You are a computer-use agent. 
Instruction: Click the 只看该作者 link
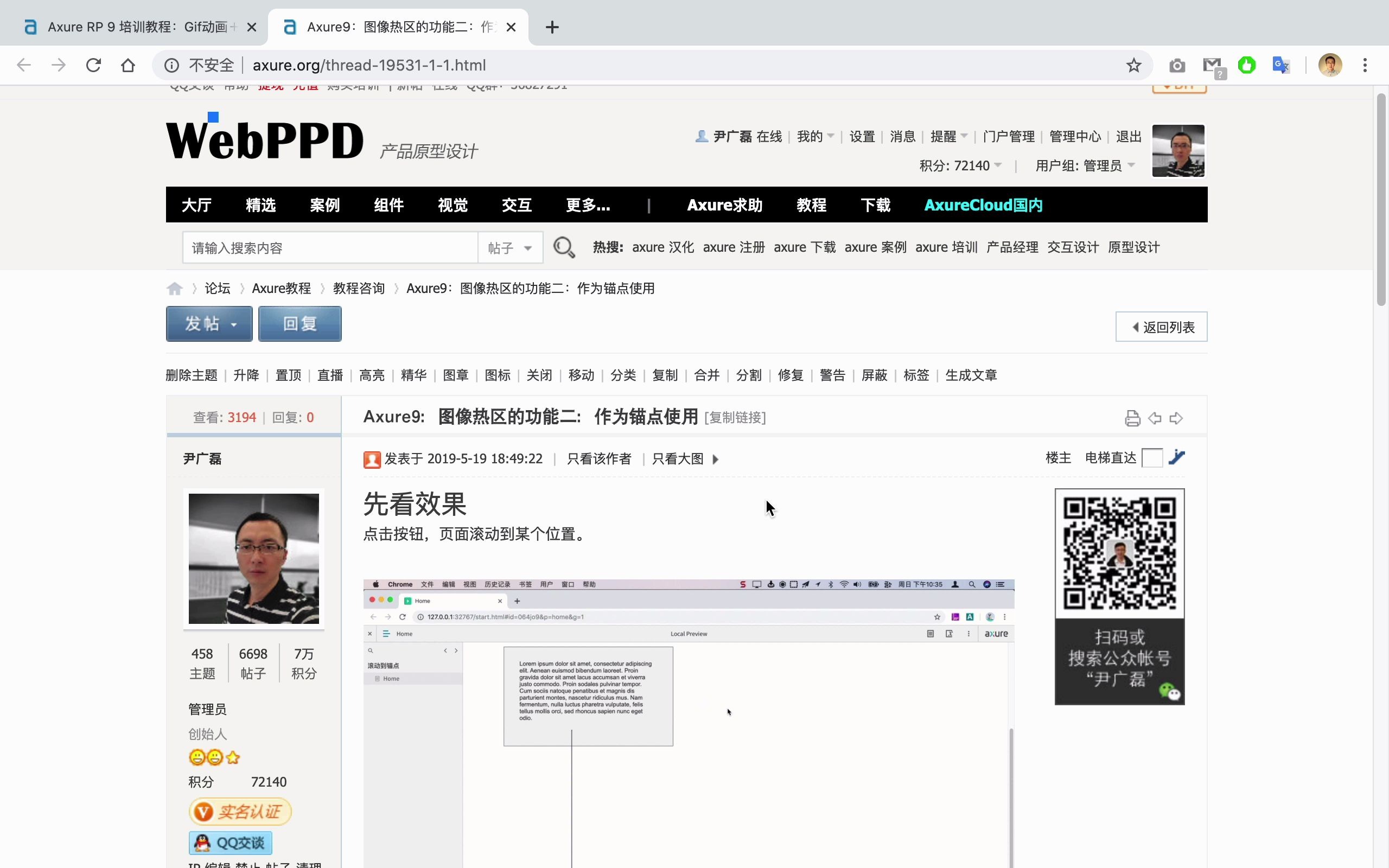click(598, 459)
